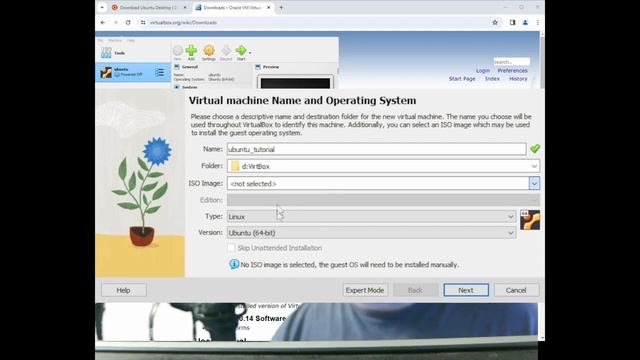Open the Index link
The image size is (640, 360).
click(x=492, y=79)
